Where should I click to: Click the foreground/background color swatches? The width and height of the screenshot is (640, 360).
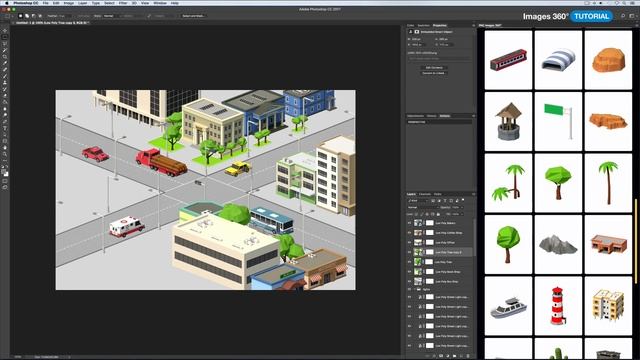point(5,173)
